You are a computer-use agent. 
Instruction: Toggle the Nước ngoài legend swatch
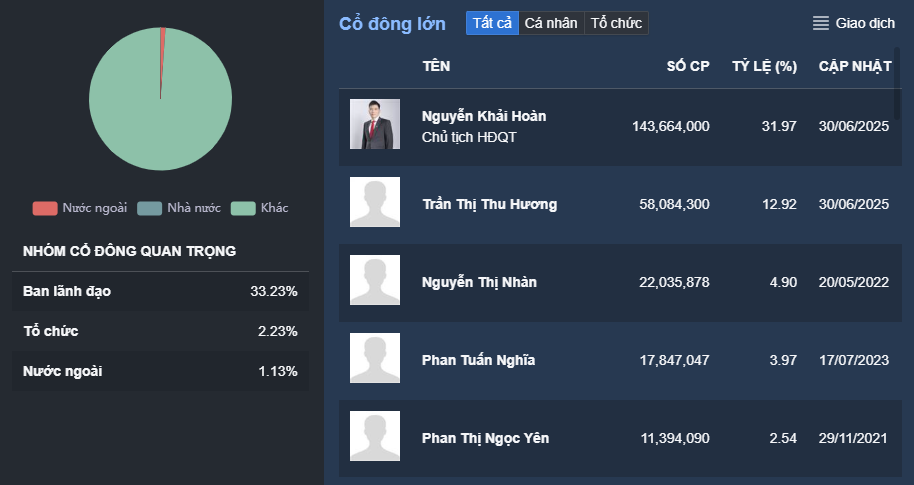(45, 208)
